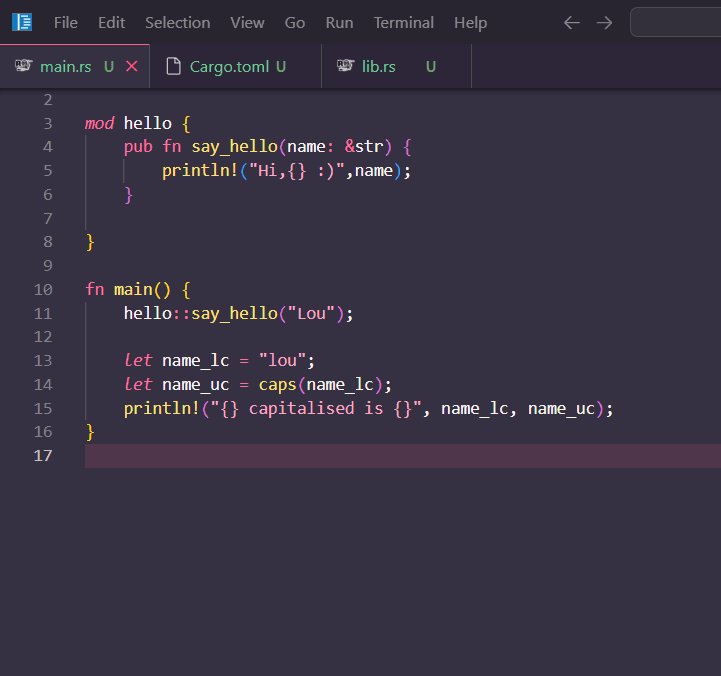Open the View menu
The width and height of the screenshot is (721, 676).
247,22
